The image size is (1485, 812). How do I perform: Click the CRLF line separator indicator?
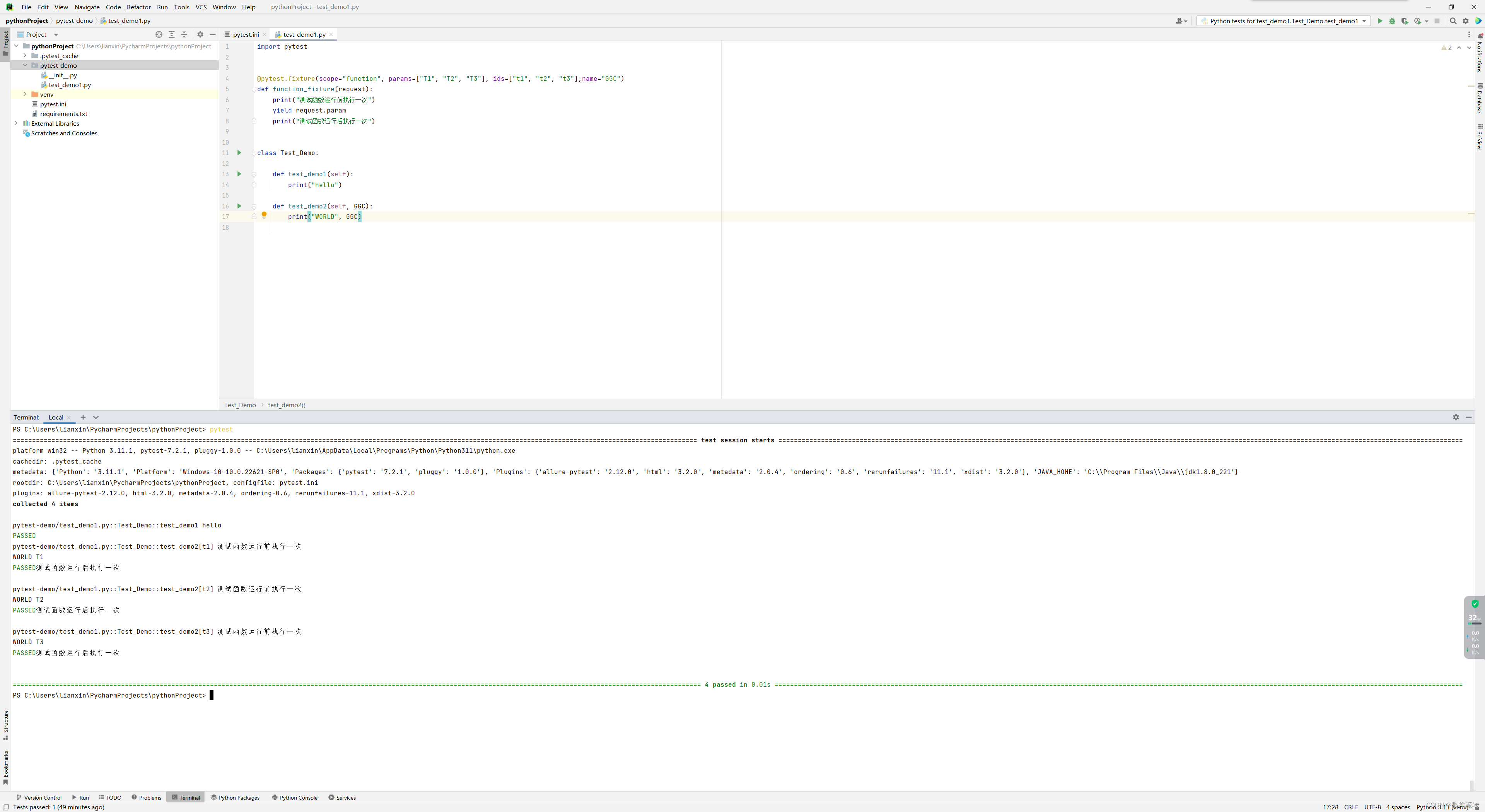click(x=1351, y=807)
